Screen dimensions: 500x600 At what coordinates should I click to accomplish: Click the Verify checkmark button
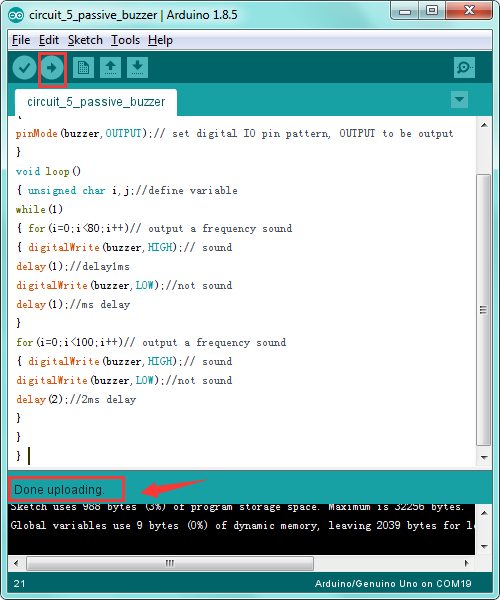[x=24, y=68]
